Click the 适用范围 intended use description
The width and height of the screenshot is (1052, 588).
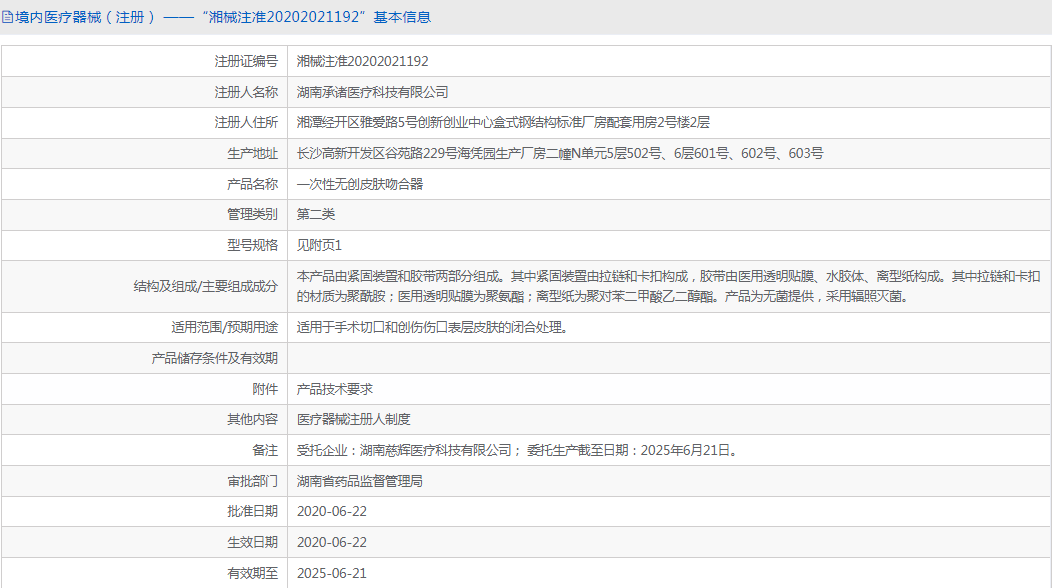[432, 327]
